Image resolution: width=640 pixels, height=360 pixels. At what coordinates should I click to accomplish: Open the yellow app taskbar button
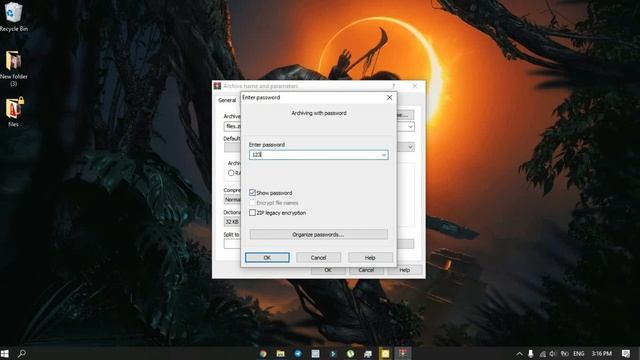385,353
